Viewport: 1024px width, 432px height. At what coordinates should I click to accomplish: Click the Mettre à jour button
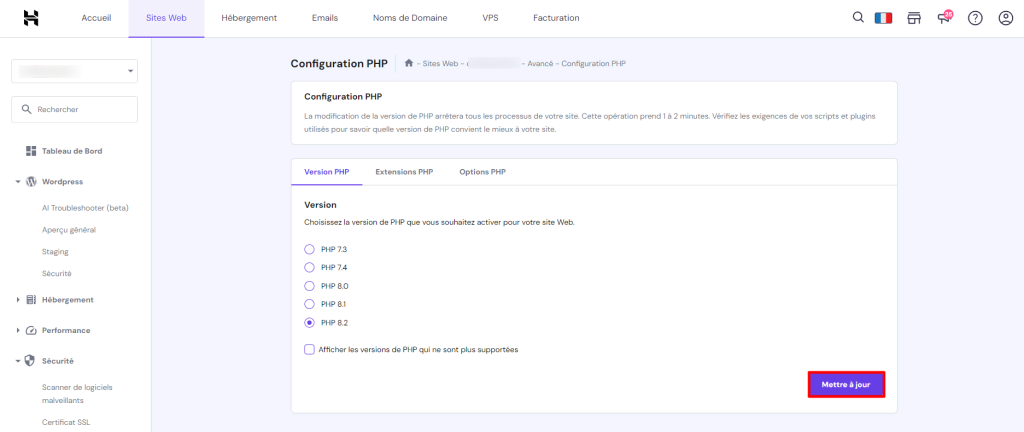tap(846, 384)
